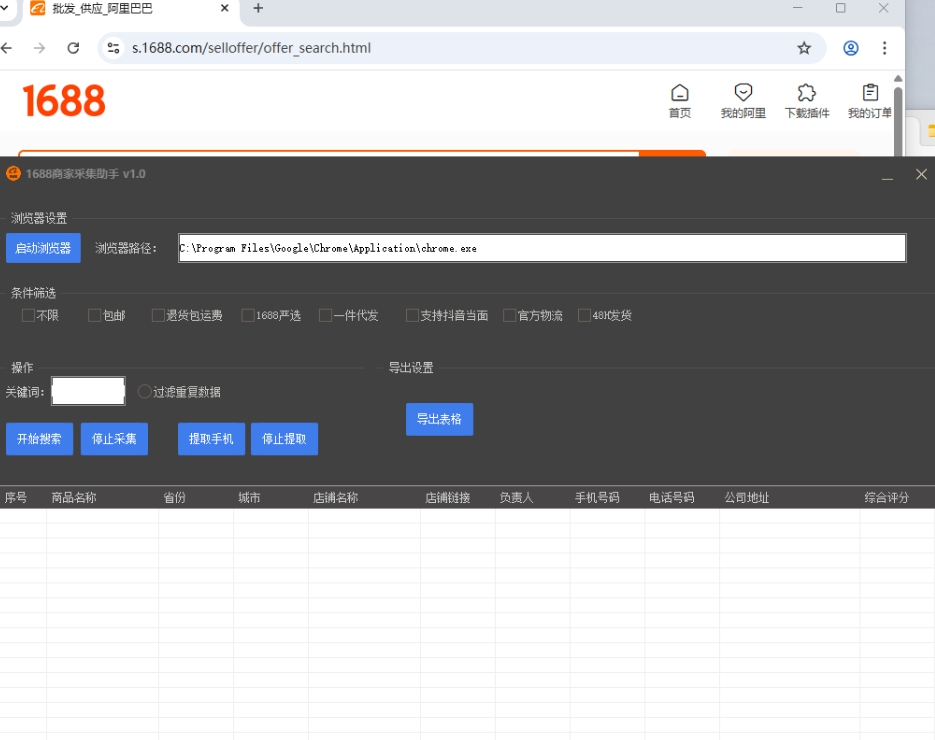The height and width of the screenshot is (740, 935).
Task: Click 开始搜索 to begin search
Action: 39,439
